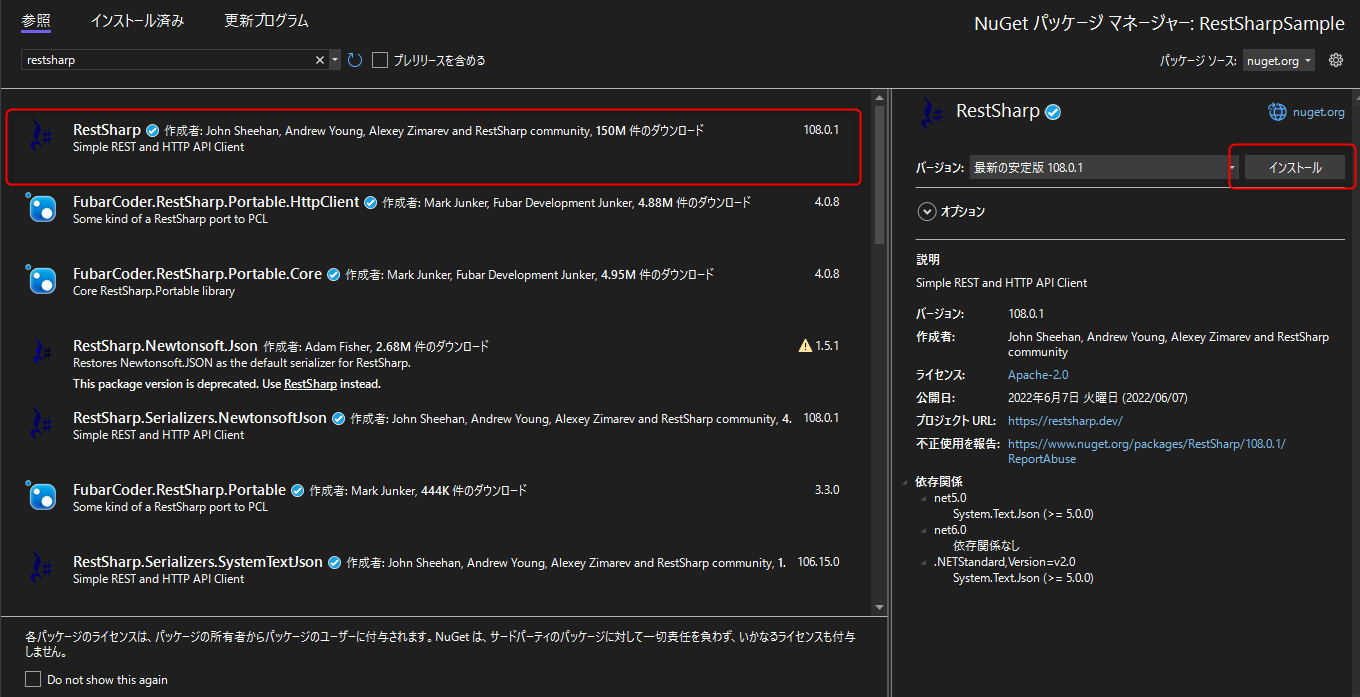1360x697 pixels.
Task: Click the RestSharp logo in the details header
Action: (931, 113)
